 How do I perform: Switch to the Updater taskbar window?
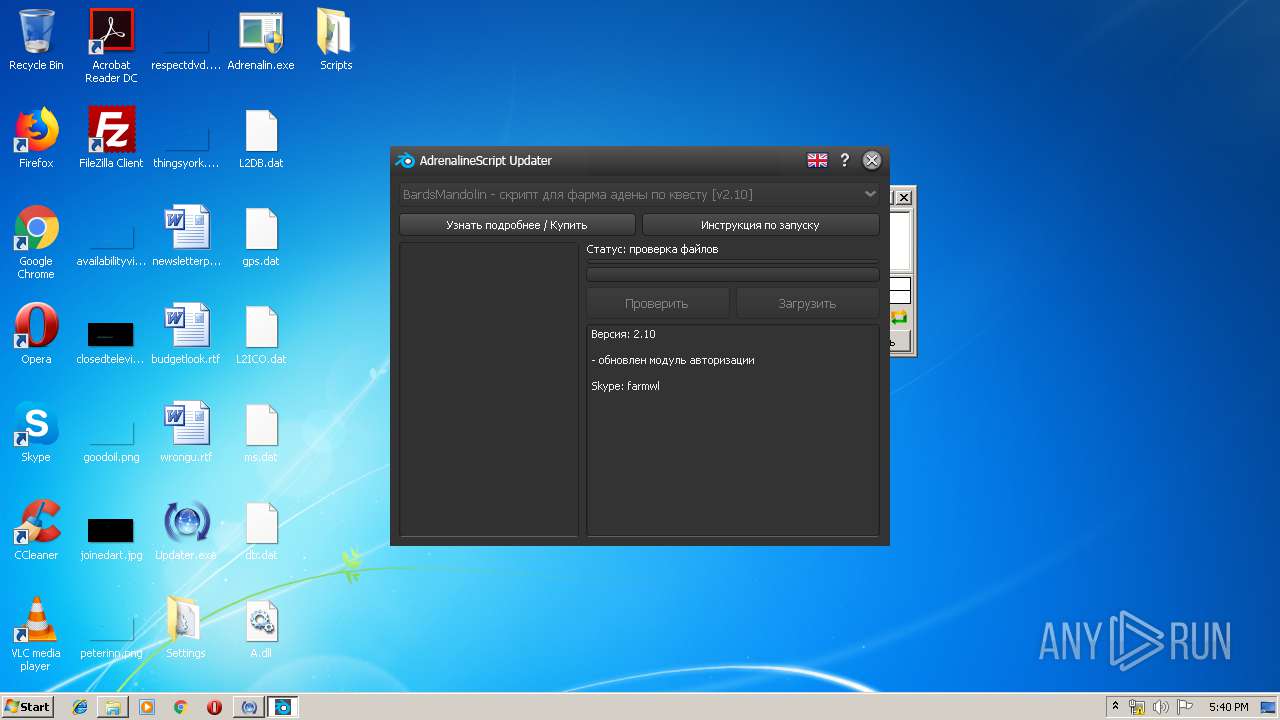[x=249, y=707]
